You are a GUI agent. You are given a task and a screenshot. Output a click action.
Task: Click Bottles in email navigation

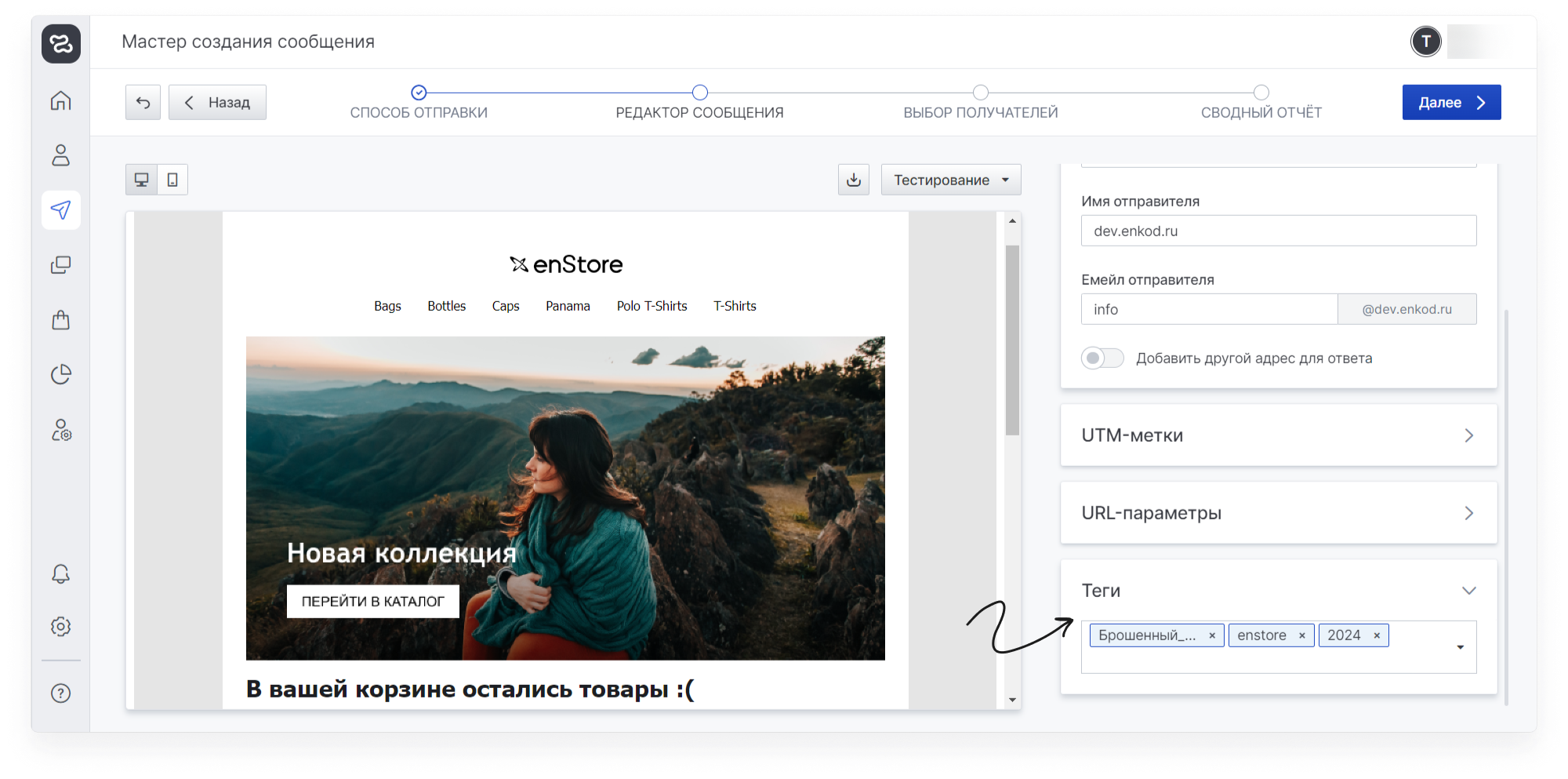[x=447, y=306]
